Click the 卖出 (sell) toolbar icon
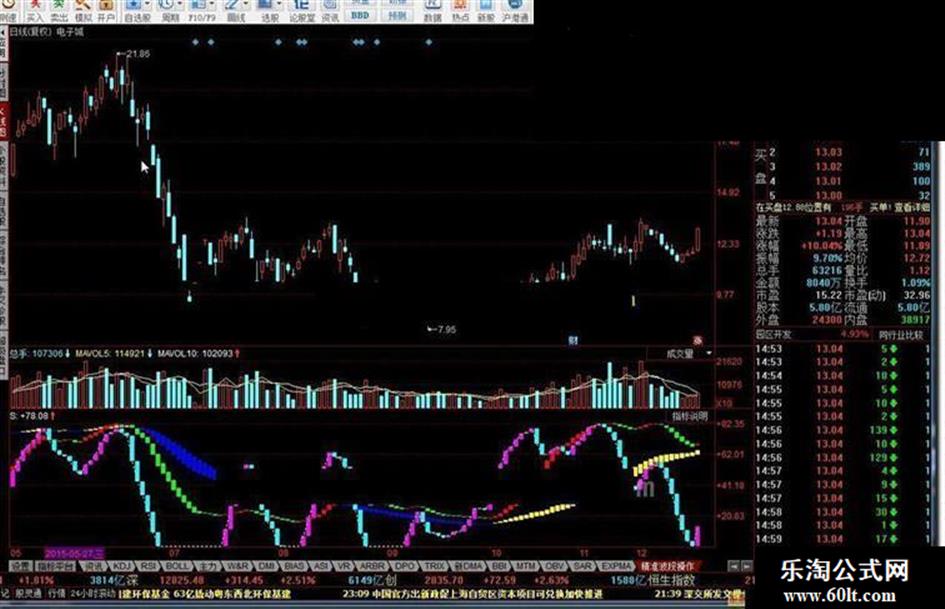 point(58,10)
